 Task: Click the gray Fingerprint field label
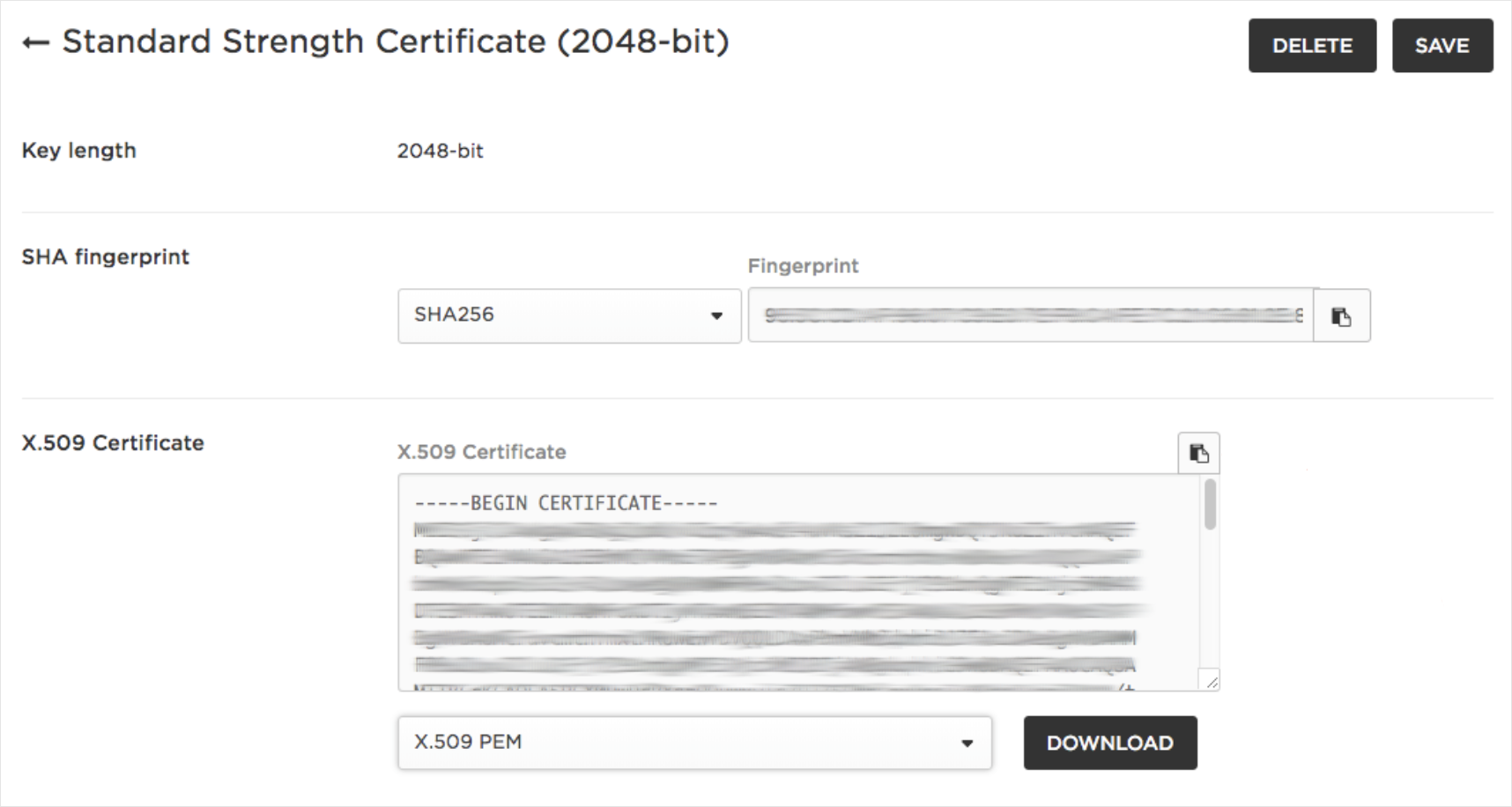[x=803, y=266]
